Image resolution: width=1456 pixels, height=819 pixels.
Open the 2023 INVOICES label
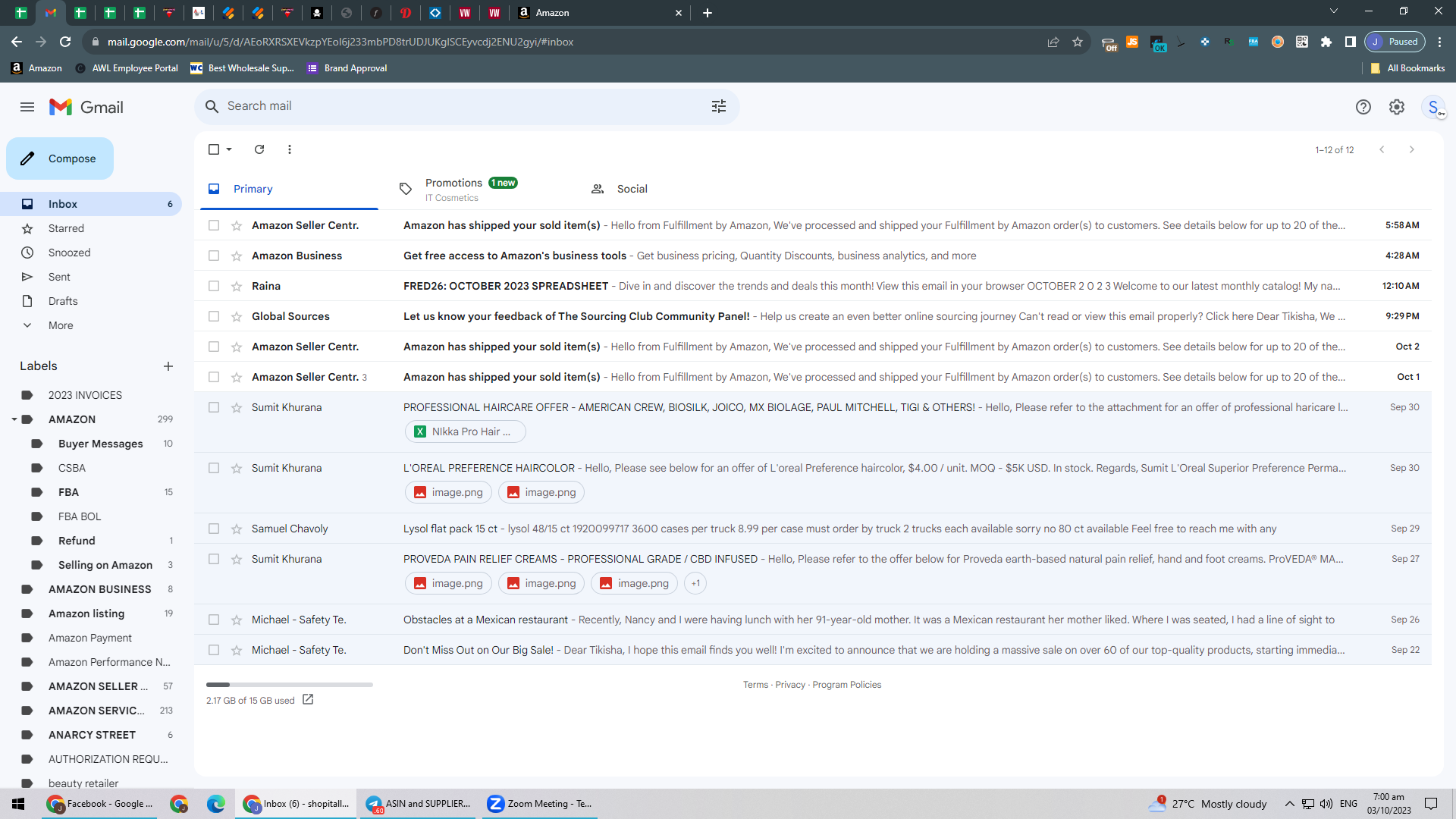pyautogui.click(x=85, y=395)
